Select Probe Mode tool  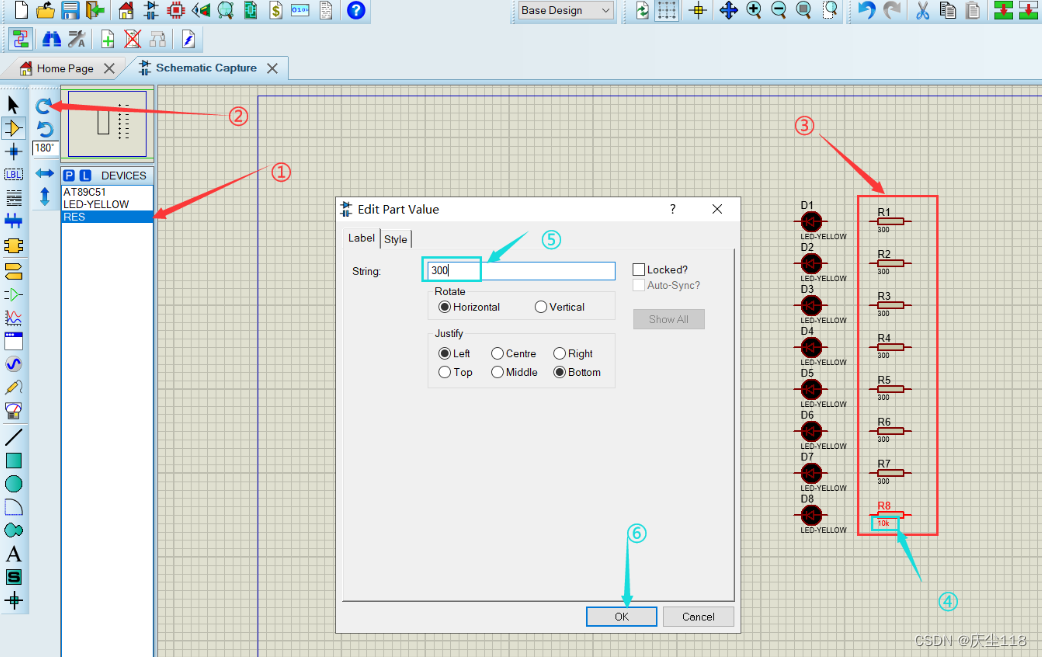pos(13,387)
